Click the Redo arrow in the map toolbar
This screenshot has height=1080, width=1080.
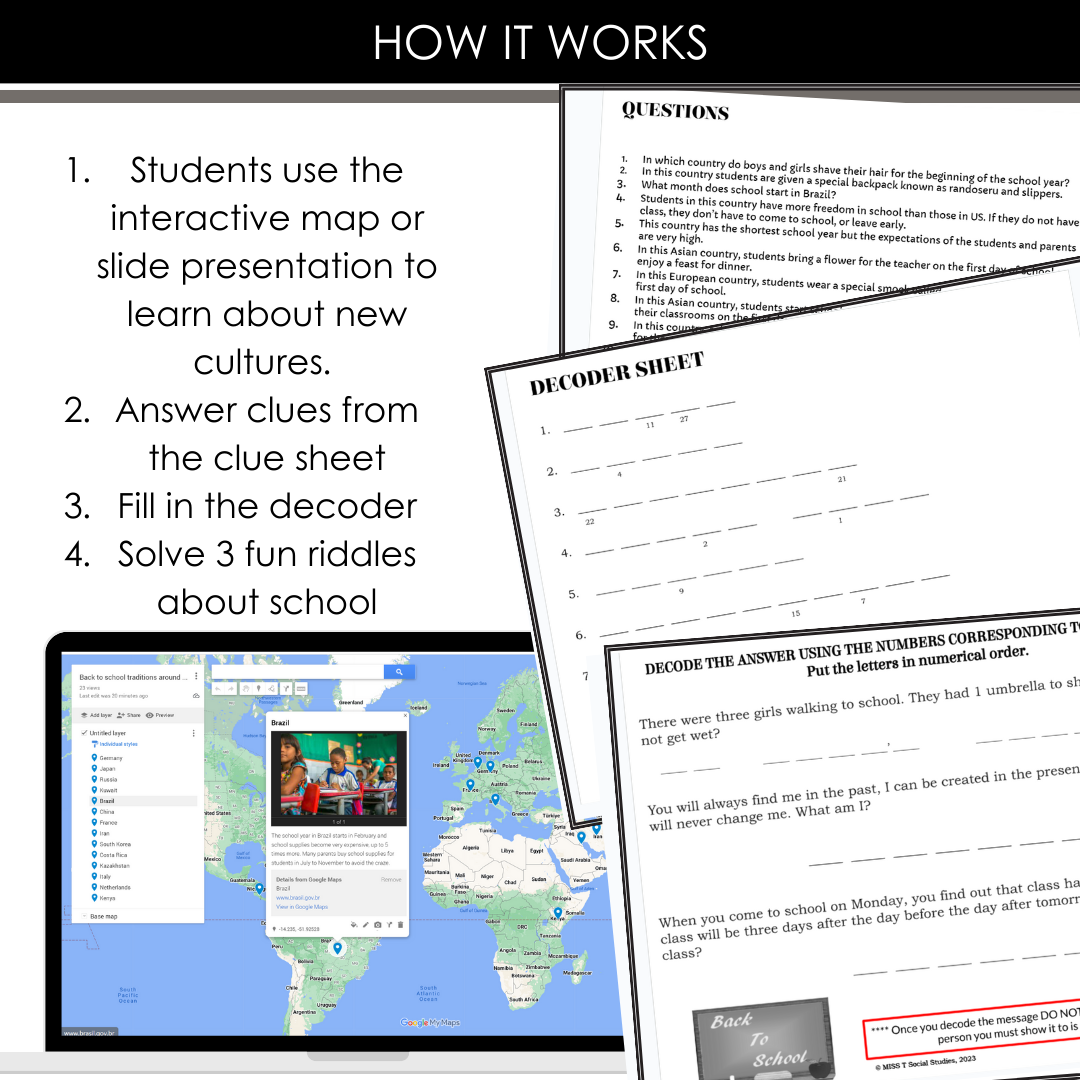click(x=231, y=689)
